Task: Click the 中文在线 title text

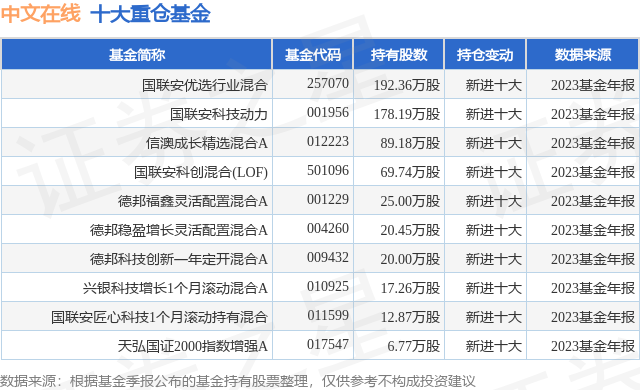Action: (x=40, y=13)
